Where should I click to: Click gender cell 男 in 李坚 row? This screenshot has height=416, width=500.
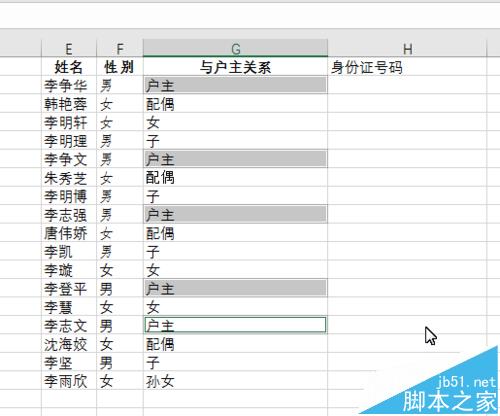pos(120,362)
